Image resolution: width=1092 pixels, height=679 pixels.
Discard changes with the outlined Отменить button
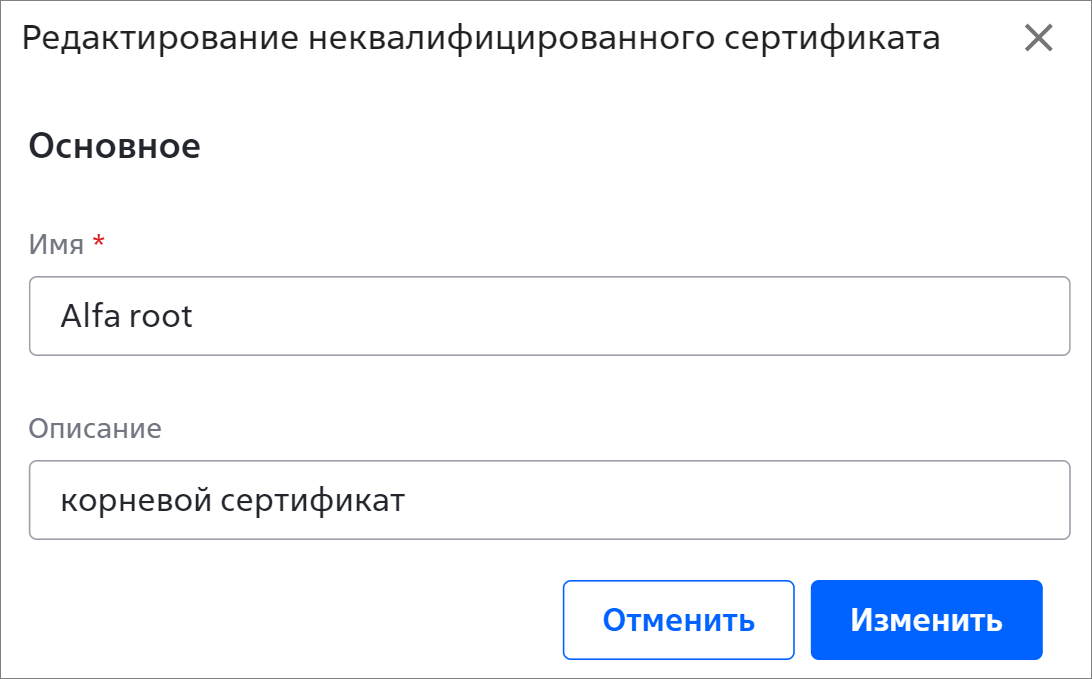[x=678, y=620]
